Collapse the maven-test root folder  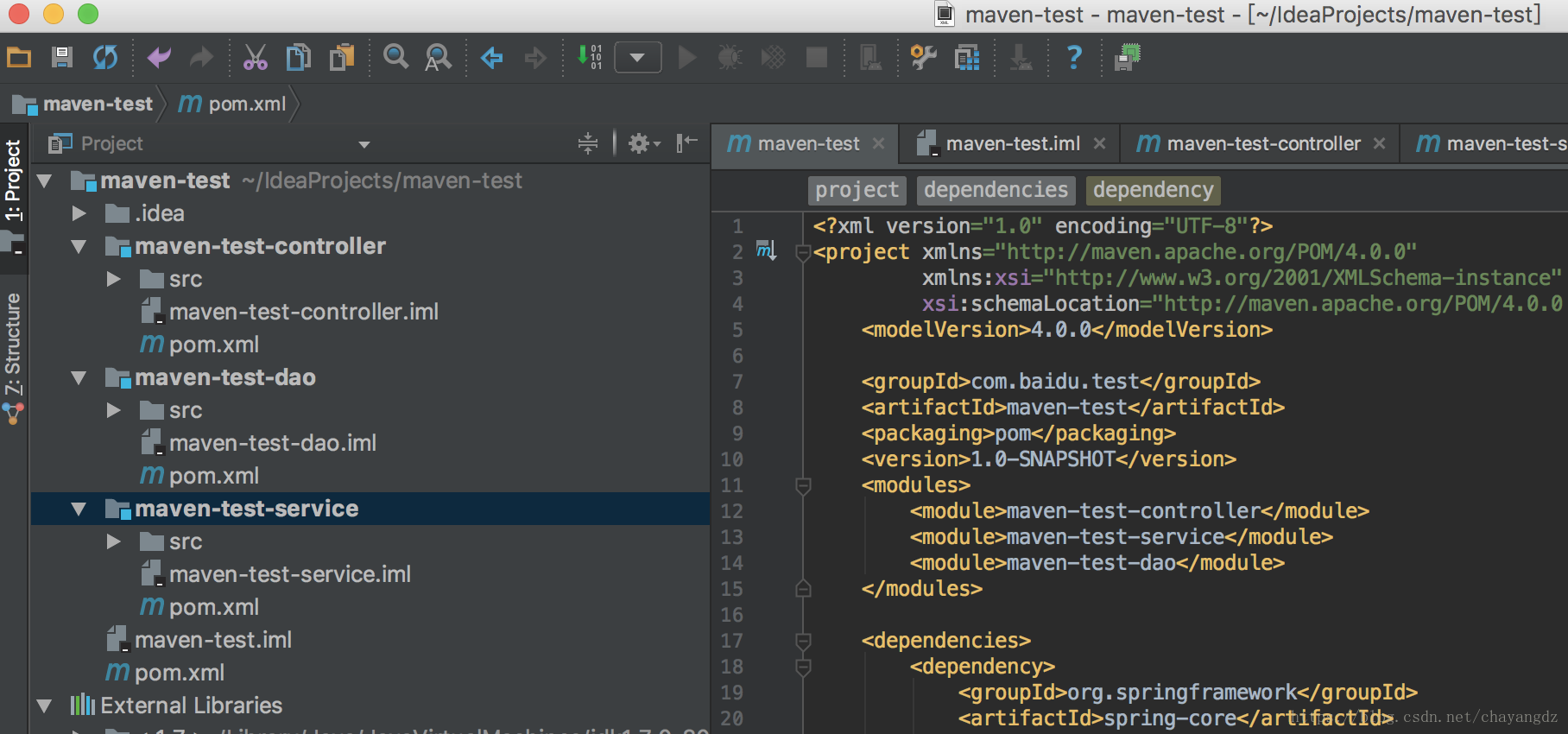tap(45, 181)
